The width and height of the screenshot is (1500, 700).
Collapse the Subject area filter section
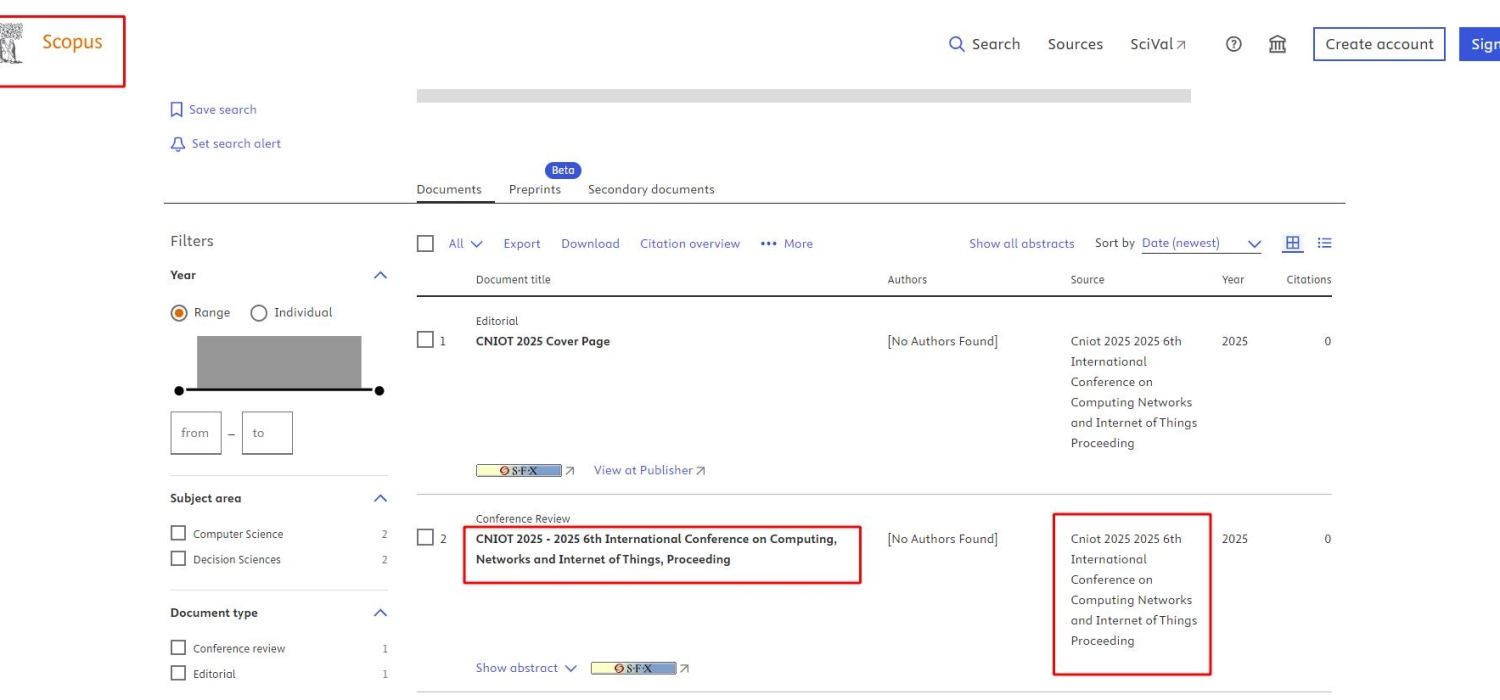pos(380,498)
